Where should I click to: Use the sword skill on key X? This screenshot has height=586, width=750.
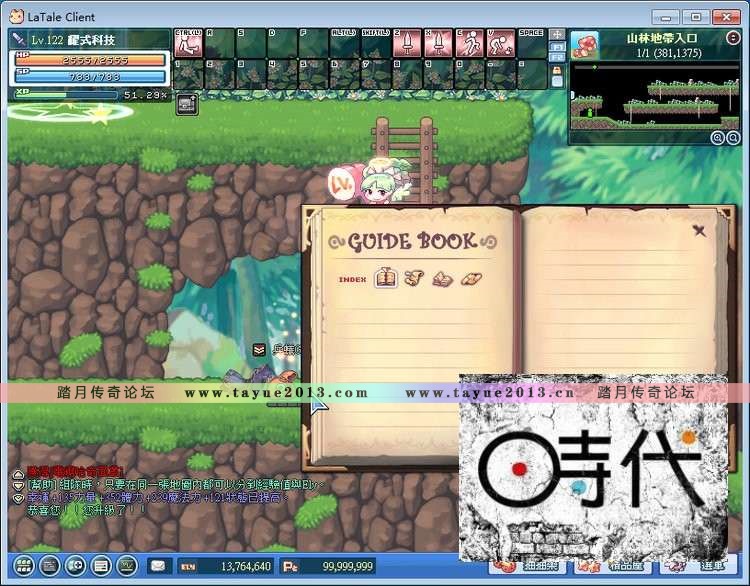438,43
